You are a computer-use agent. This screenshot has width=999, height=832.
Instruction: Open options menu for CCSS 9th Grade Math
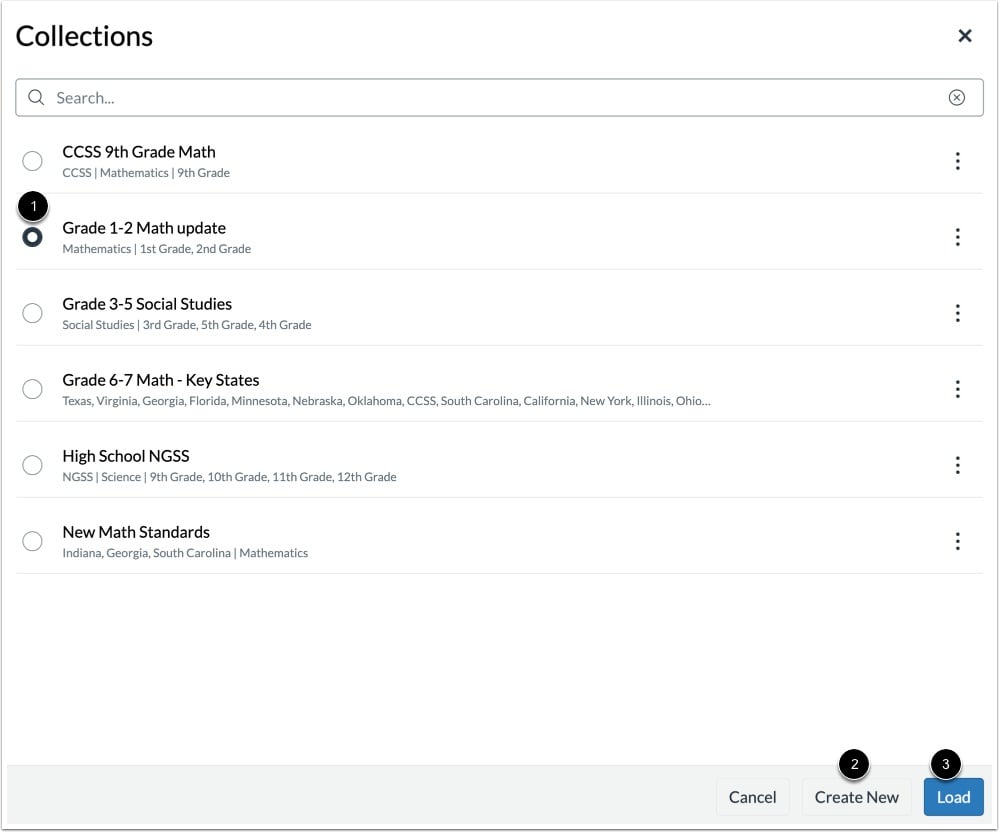pos(957,161)
